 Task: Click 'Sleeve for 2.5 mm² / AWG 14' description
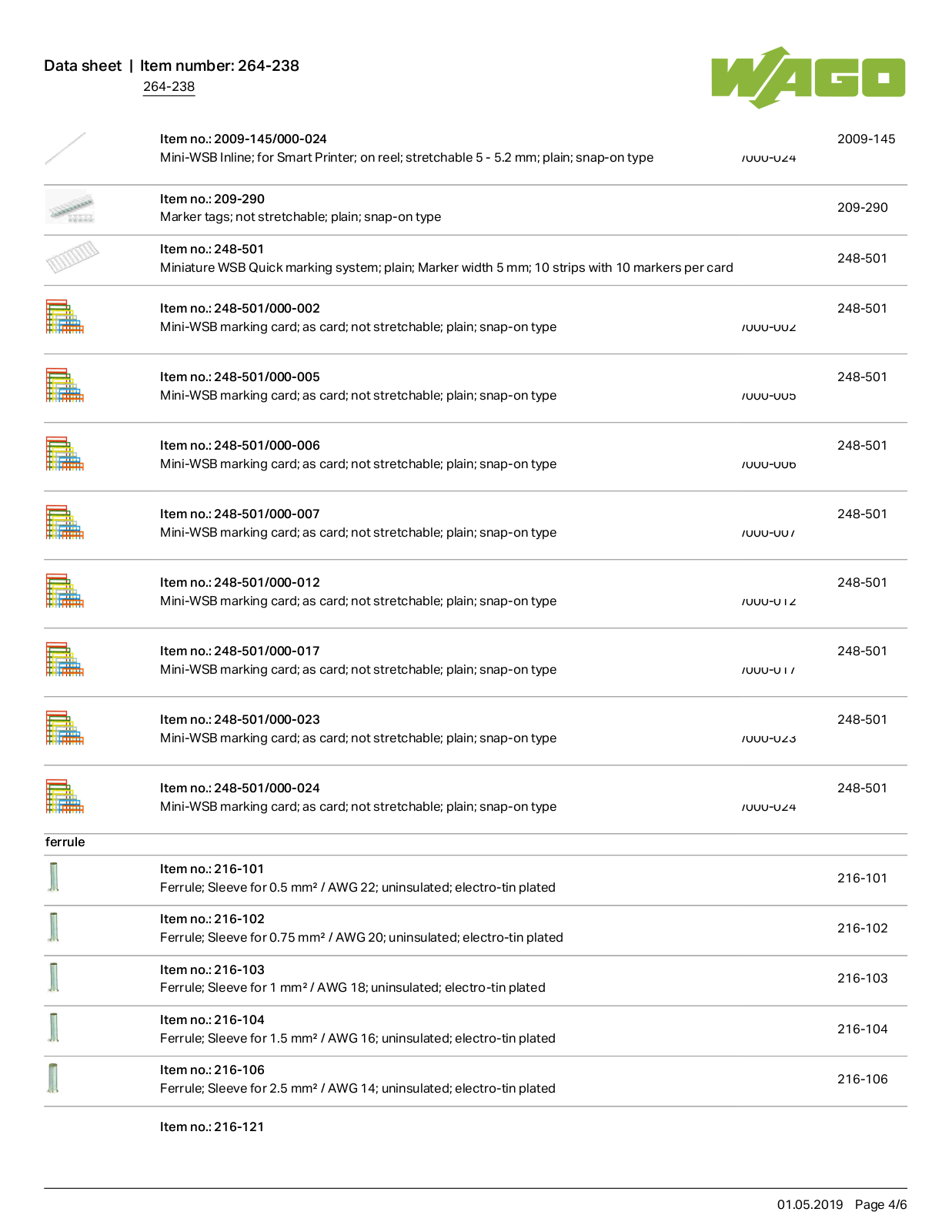click(358, 1089)
